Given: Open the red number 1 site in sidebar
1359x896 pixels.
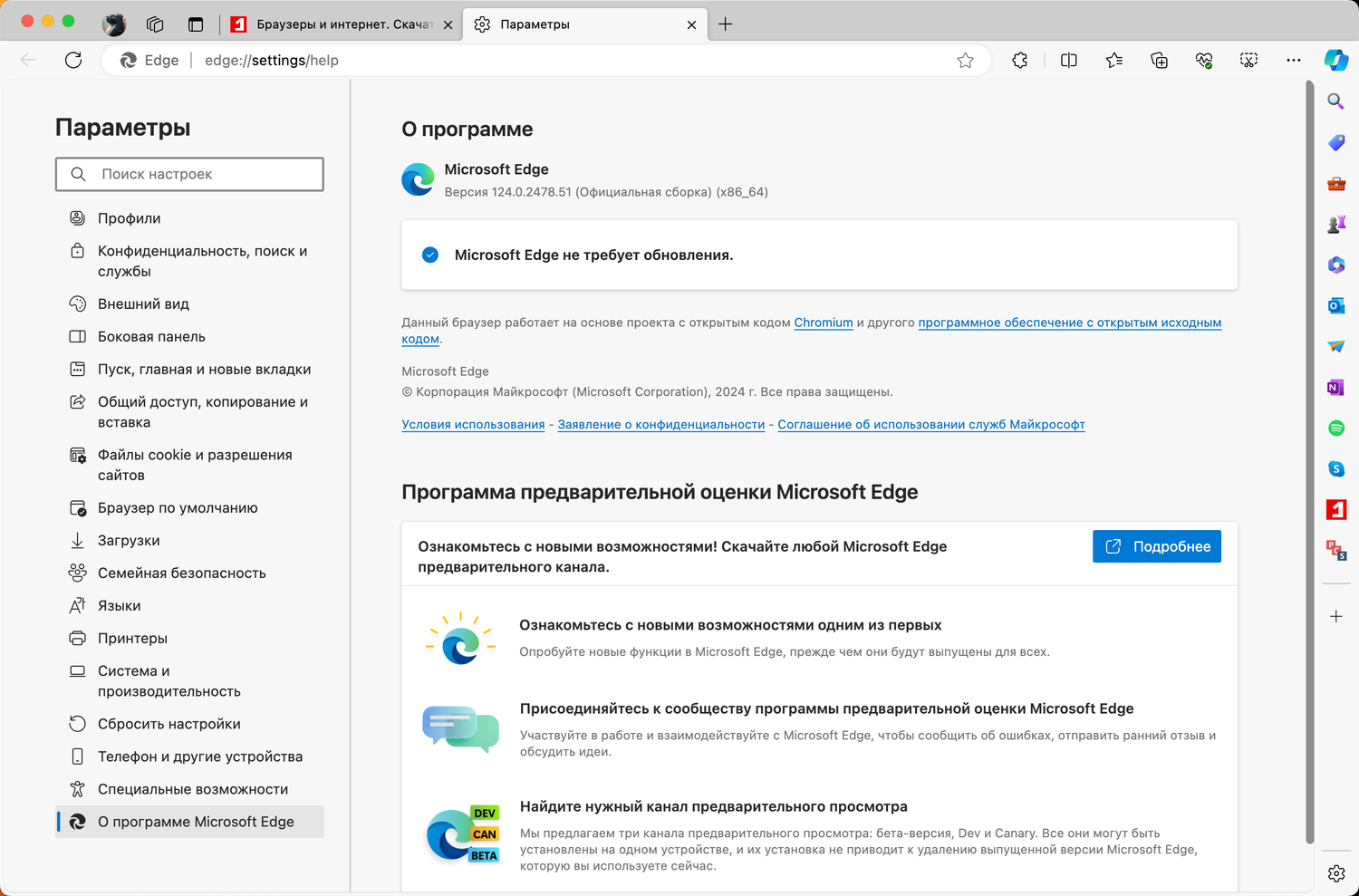Looking at the screenshot, I should (1336, 509).
